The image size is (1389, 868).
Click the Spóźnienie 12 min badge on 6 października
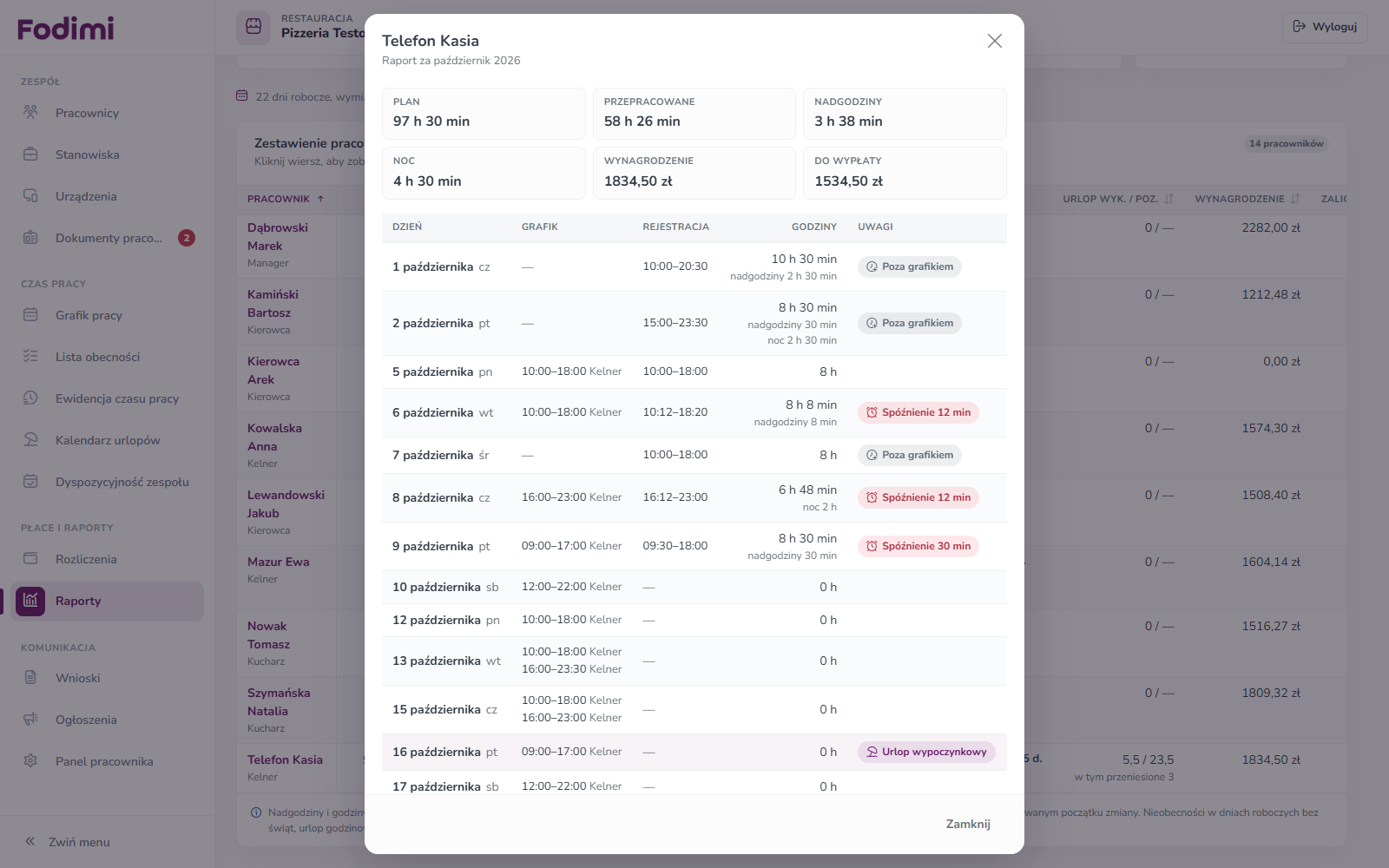[918, 412]
